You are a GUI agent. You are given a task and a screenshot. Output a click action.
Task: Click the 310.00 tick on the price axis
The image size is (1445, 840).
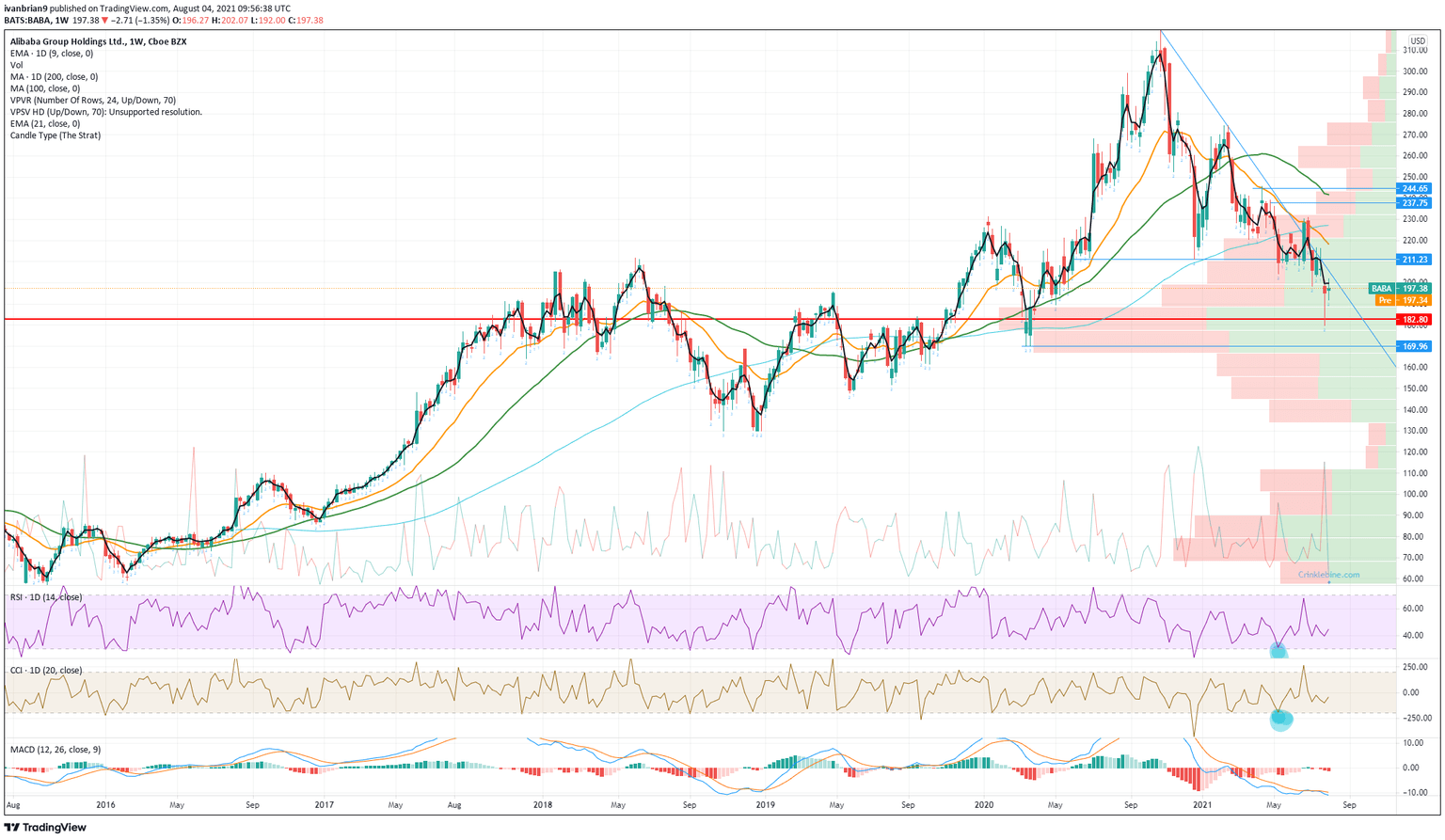coord(1416,50)
